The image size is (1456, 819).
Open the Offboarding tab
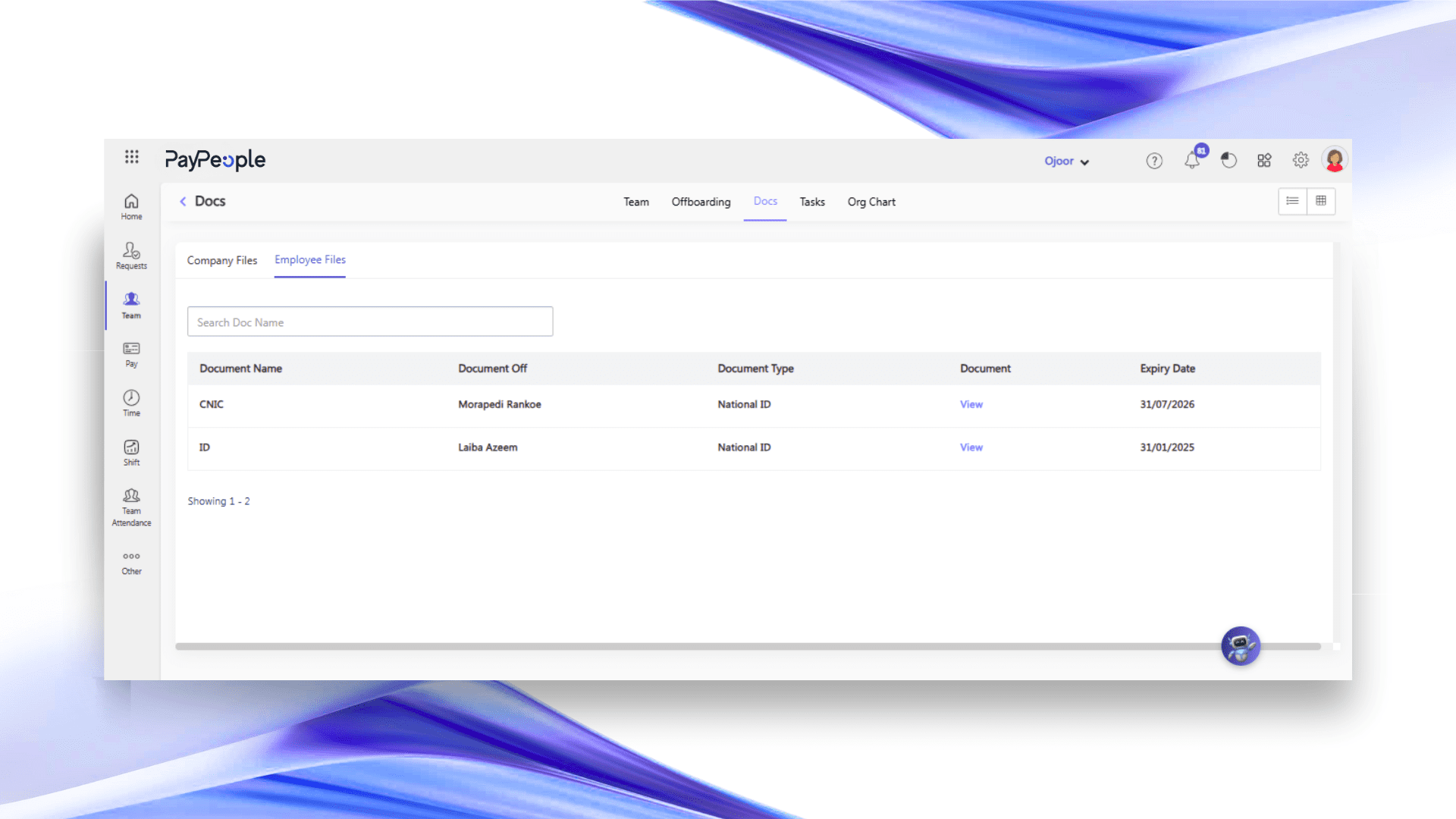point(701,202)
